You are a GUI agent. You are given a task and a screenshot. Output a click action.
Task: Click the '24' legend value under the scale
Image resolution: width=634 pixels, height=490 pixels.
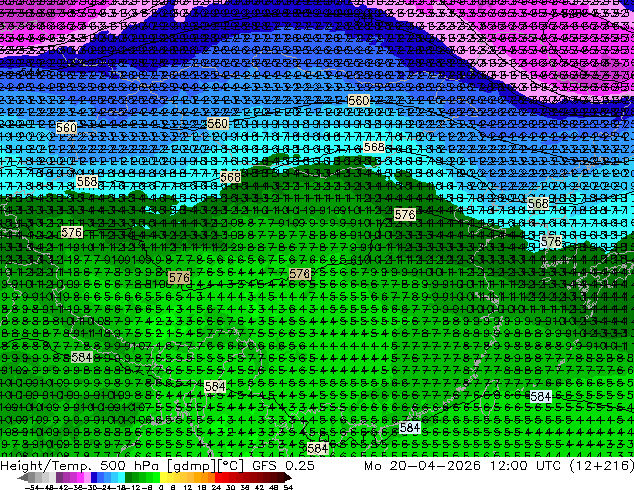point(216,487)
